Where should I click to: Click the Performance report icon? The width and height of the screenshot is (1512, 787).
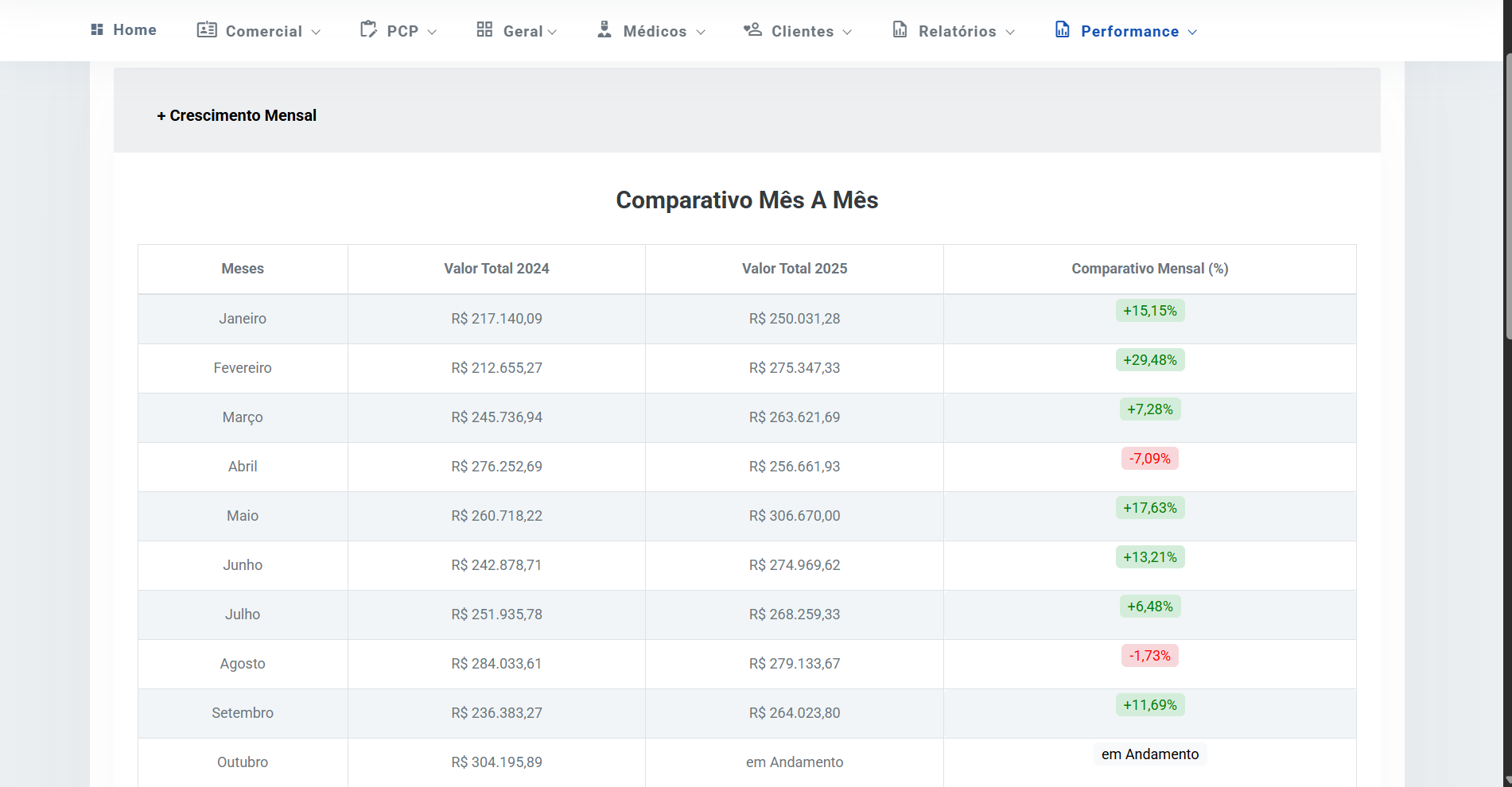(x=1063, y=29)
